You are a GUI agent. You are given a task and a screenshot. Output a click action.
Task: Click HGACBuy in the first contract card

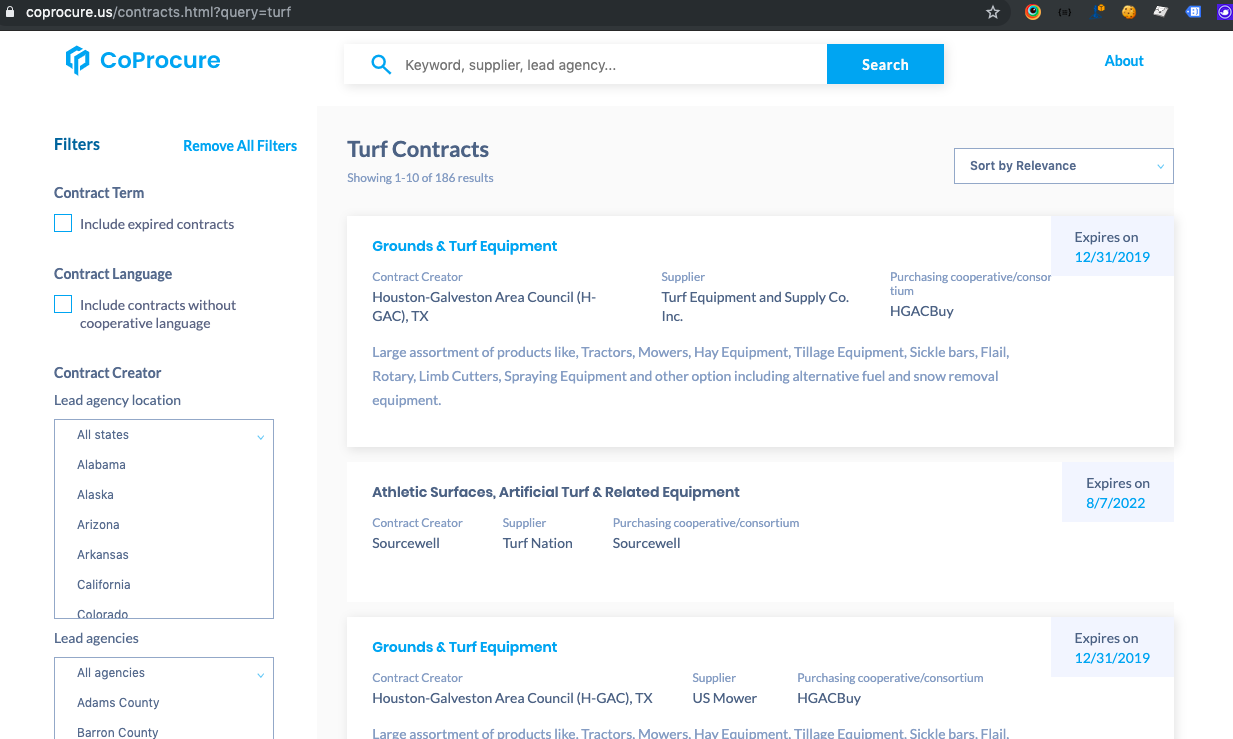point(922,311)
